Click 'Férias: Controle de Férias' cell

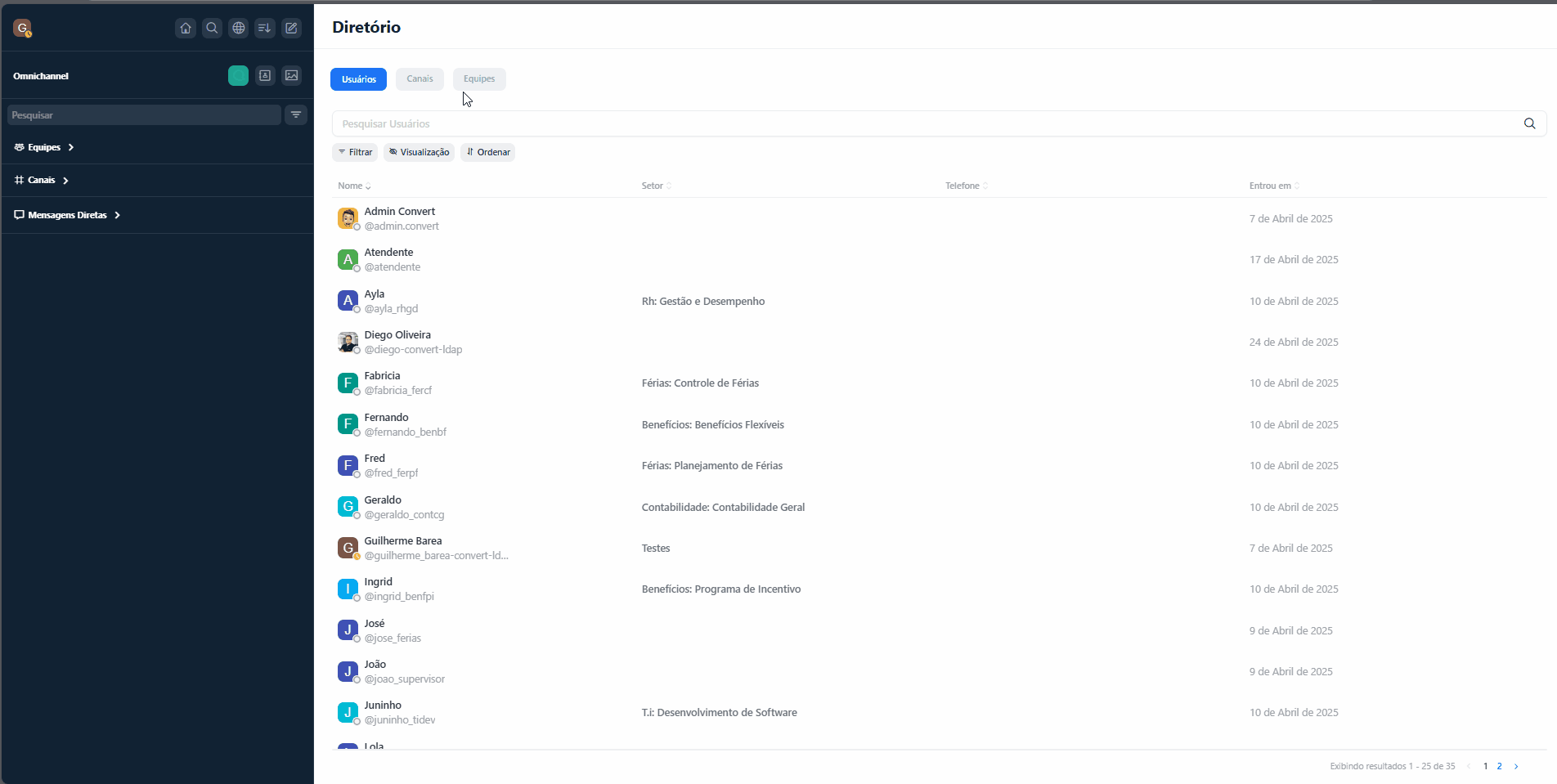click(x=700, y=383)
